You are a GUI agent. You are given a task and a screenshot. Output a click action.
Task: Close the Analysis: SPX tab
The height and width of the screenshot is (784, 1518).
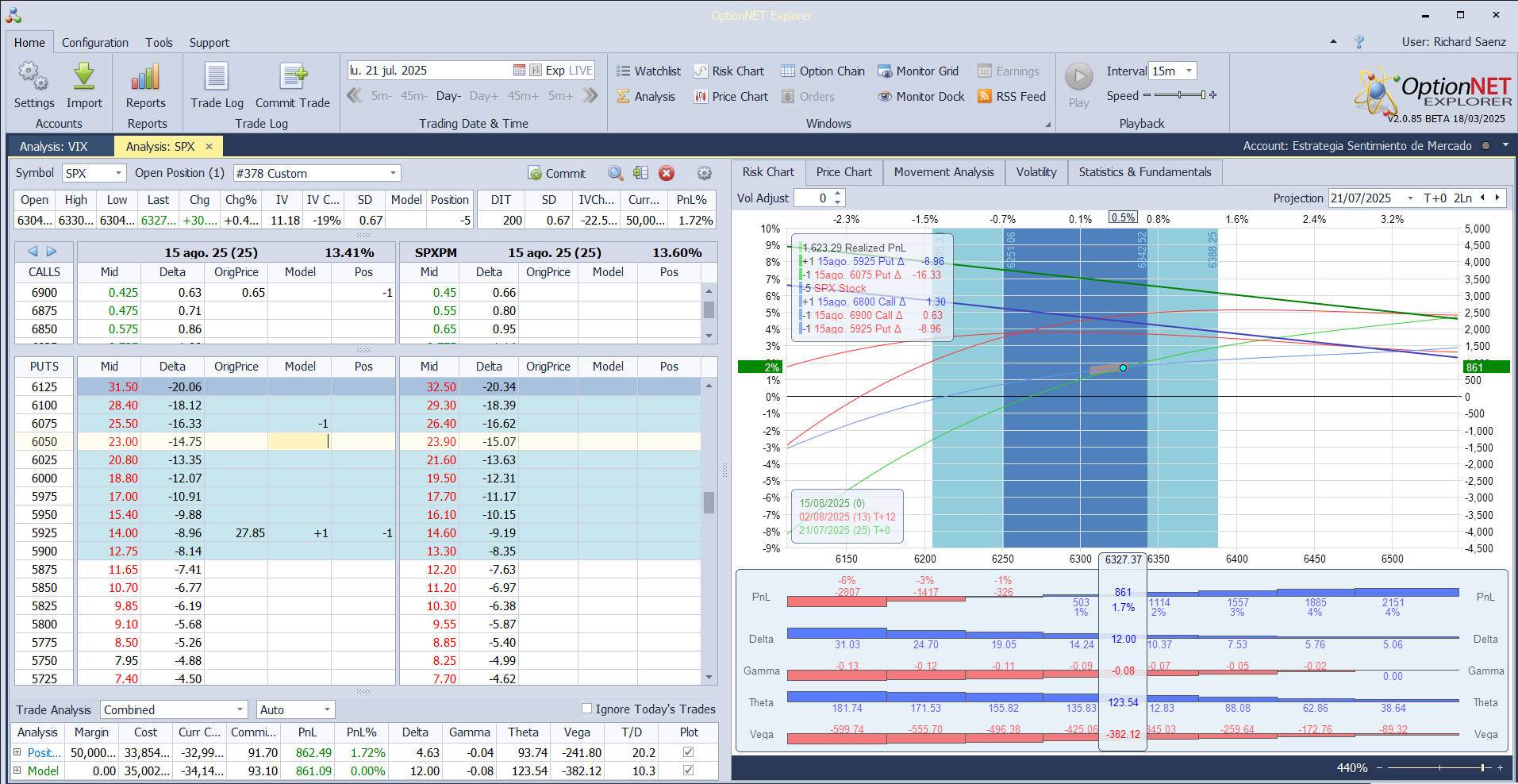[x=209, y=146]
